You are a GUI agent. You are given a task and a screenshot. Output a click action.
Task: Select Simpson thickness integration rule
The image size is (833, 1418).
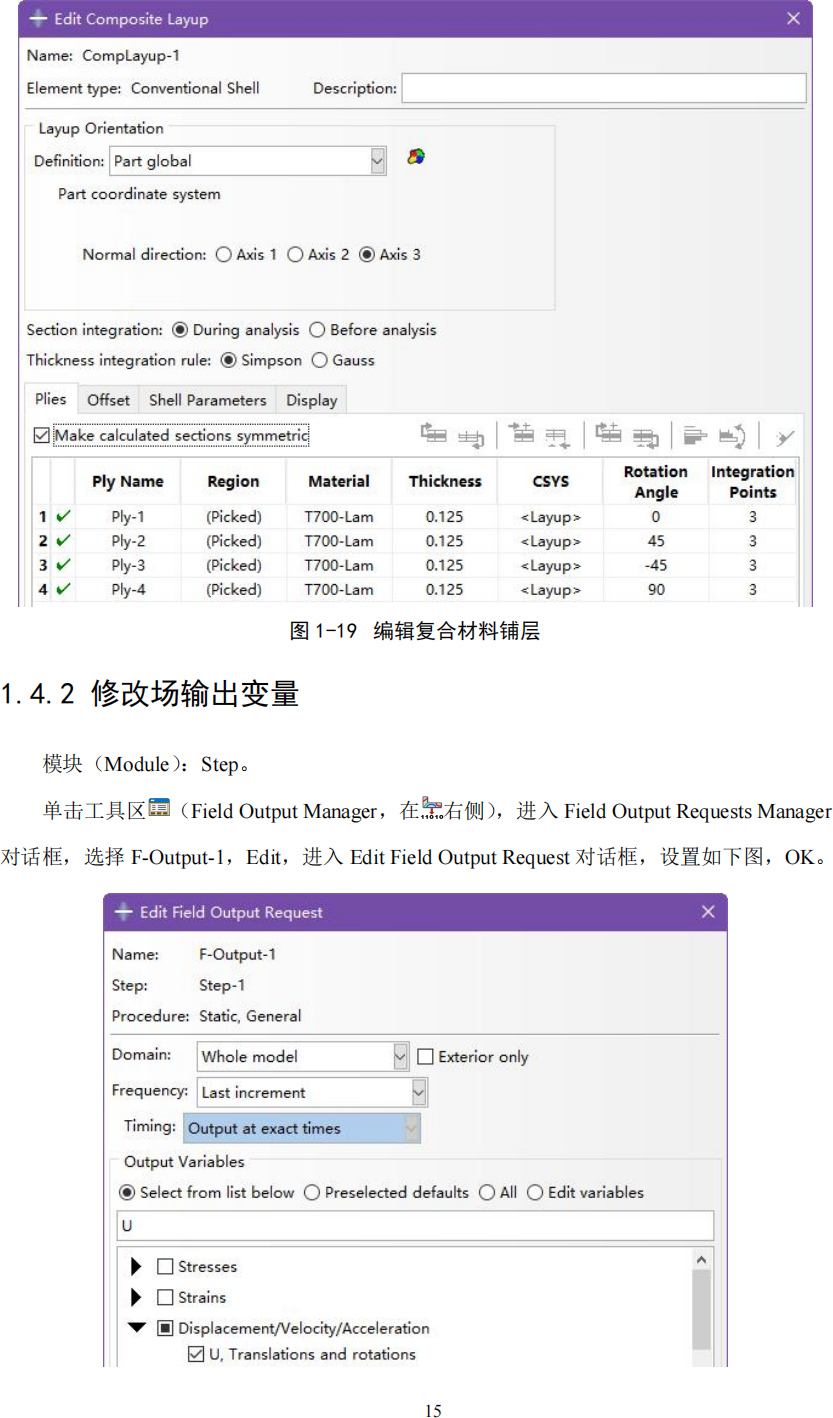[x=228, y=360]
